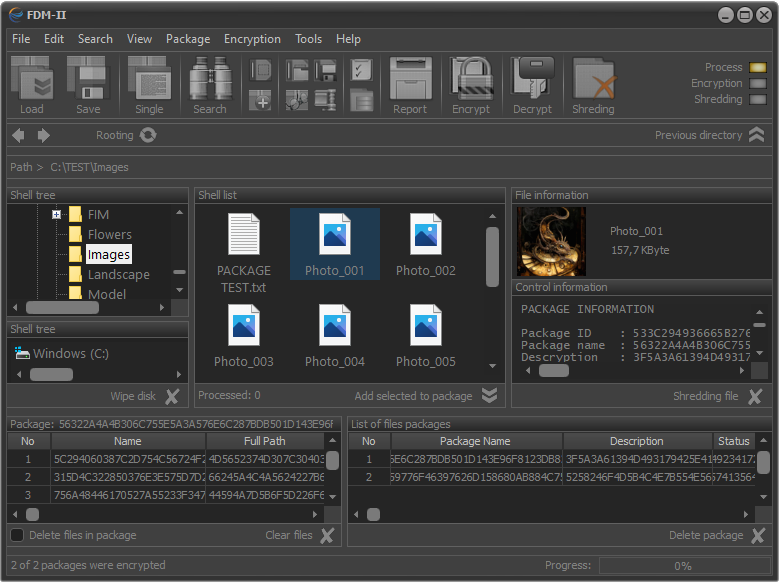
Task: Click the yellow Process indicator swatch
Action: coord(758,67)
